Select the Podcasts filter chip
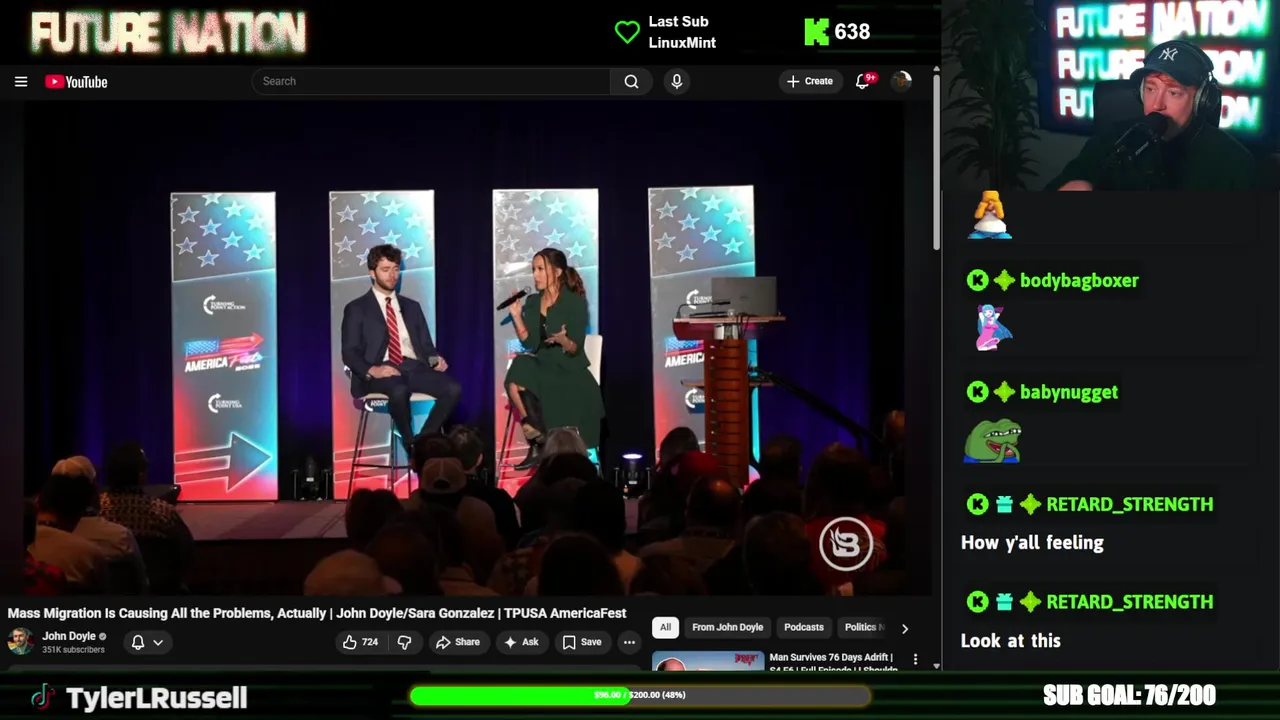Viewport: 1280px width, 720px height. tap(804, 627)
